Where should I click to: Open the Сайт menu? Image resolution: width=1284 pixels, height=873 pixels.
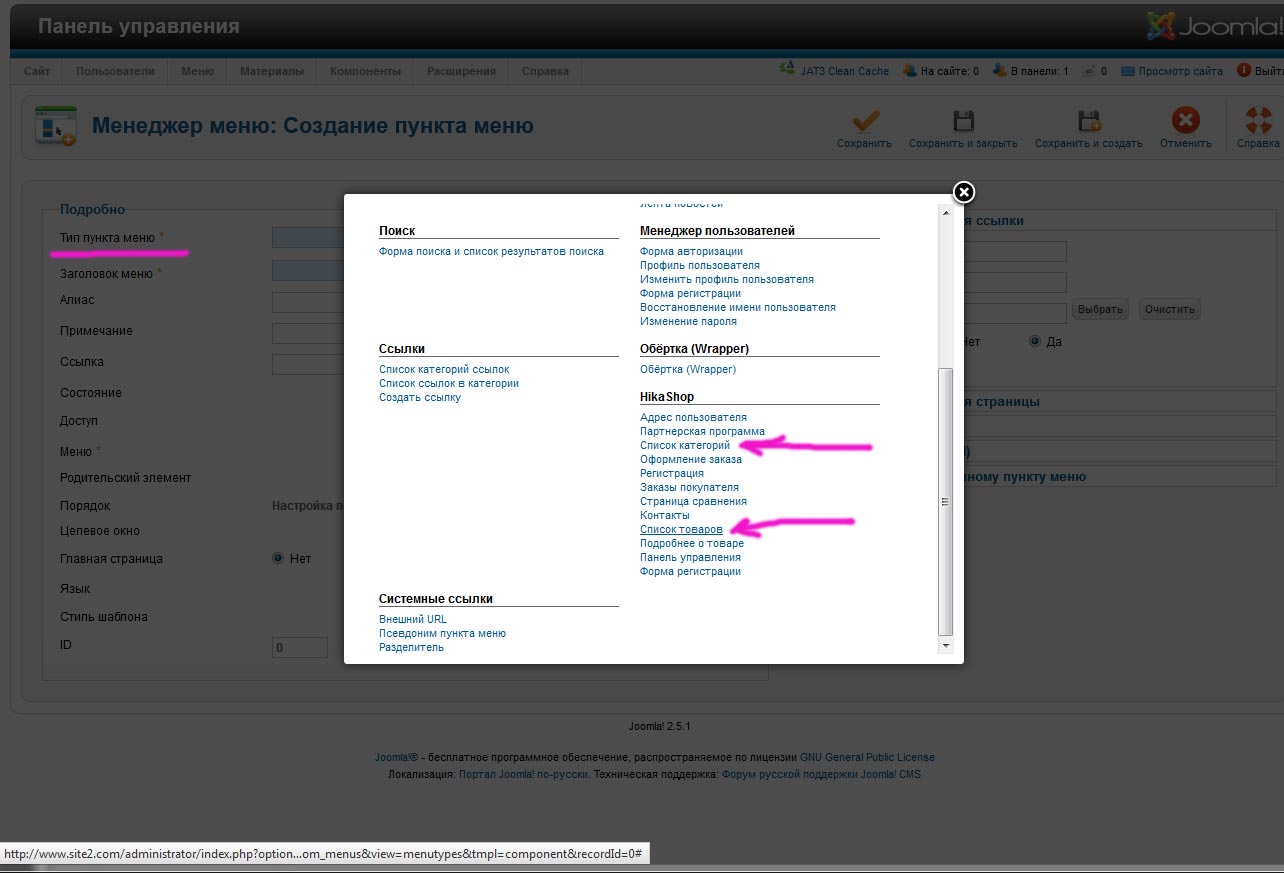(x=37, y=71)
